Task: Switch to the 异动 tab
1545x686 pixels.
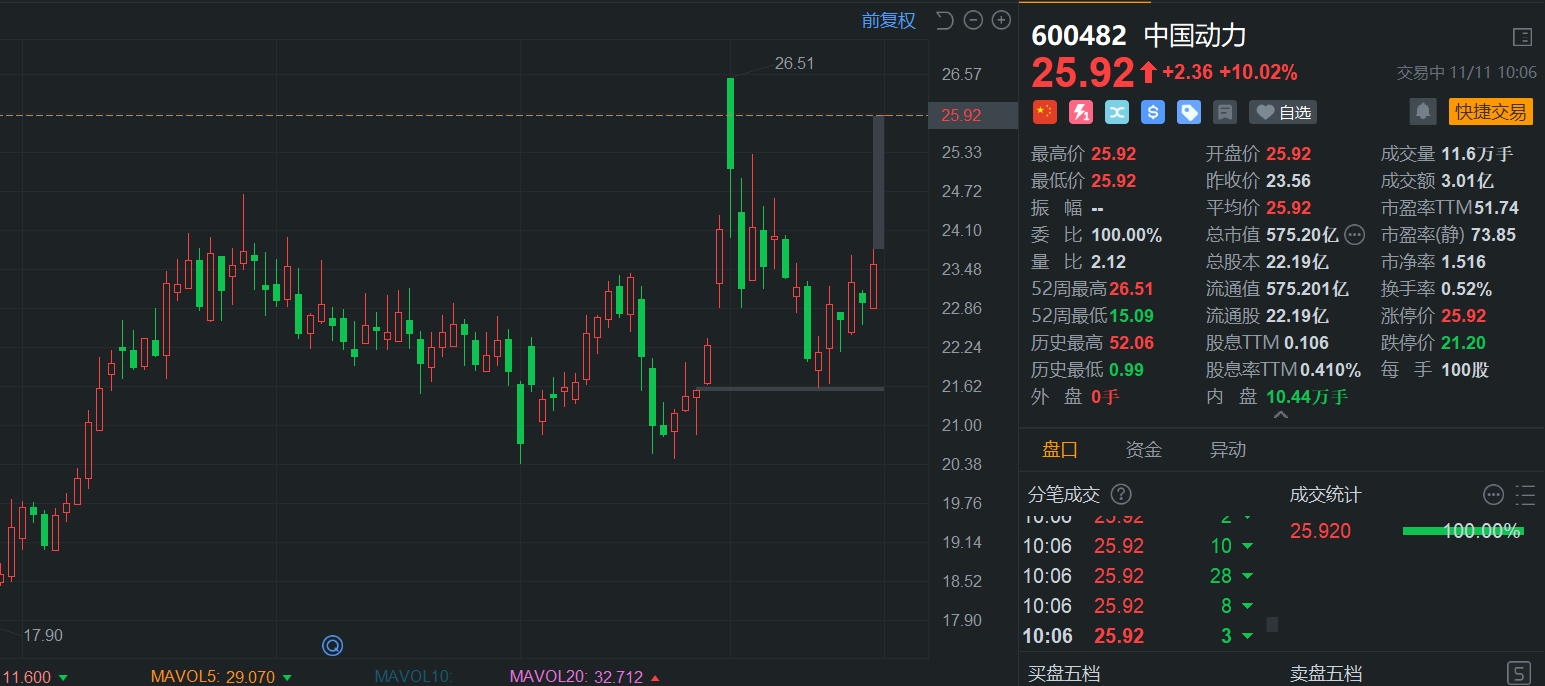Action: coord(1227,450)
